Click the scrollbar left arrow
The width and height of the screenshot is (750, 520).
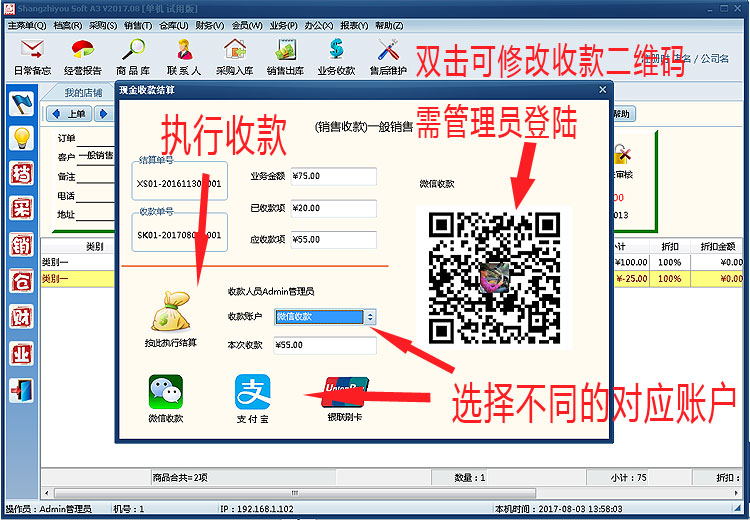(x=46, y=493)
